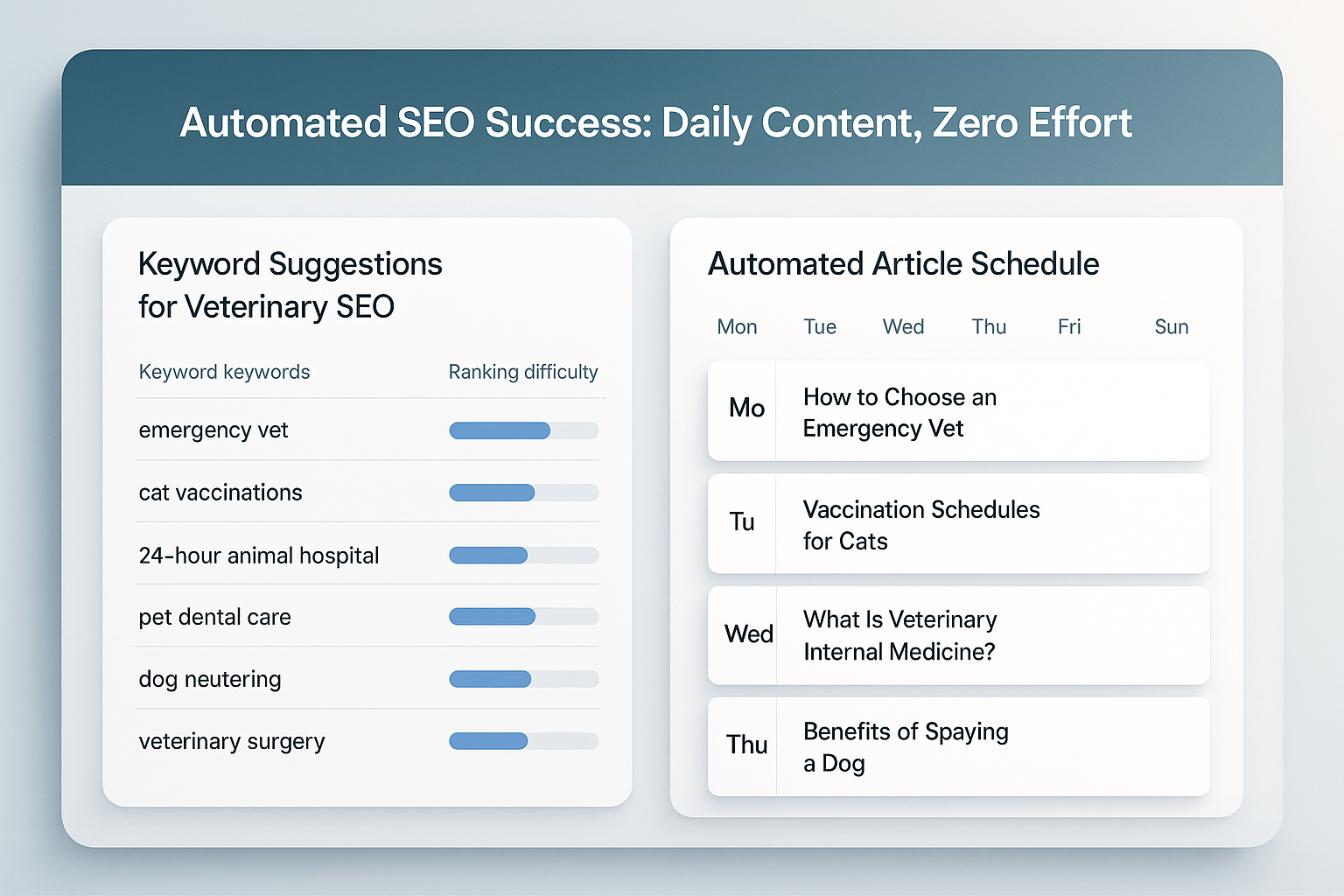Open the Fri day tab
1344x896 pixels.
[1069, 327]
